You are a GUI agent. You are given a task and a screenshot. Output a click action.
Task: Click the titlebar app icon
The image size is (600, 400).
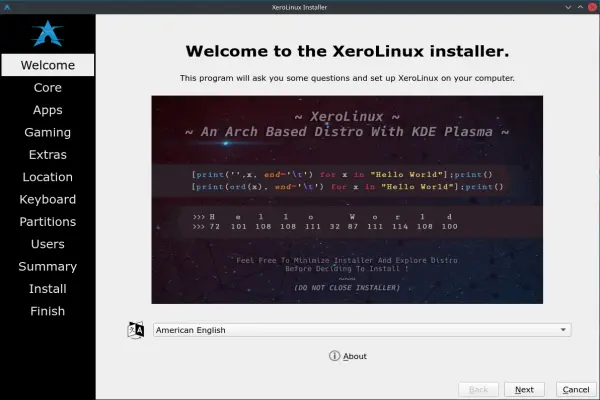coord(7,7)
